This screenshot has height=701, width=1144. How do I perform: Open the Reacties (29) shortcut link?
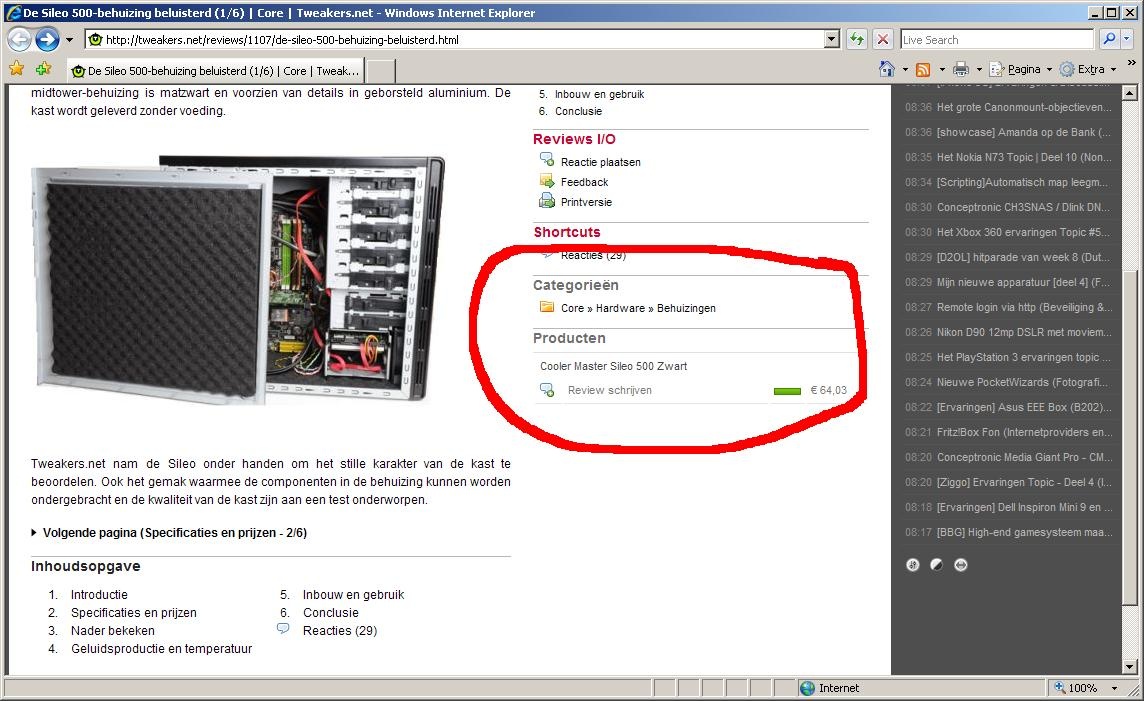click(593, 255)
